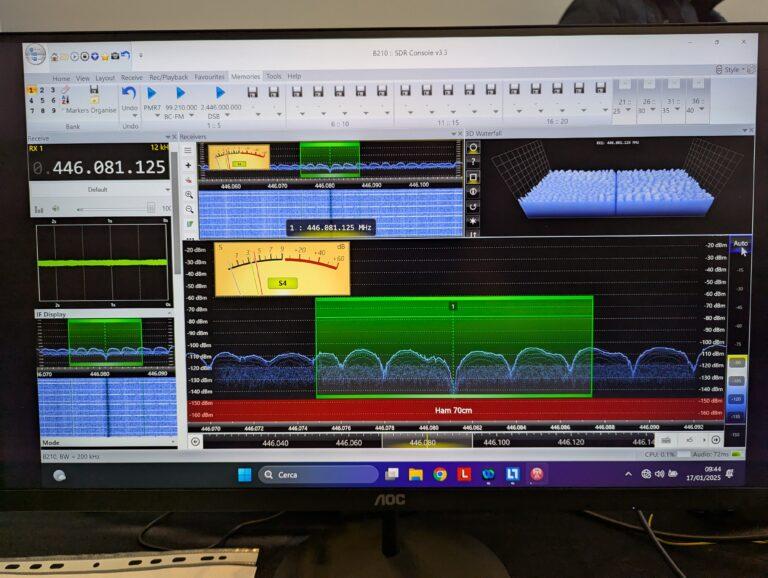Open the SDR Console application orb menu
The width and height of the screenshot is (768, 578).
(x=35, y=54)
